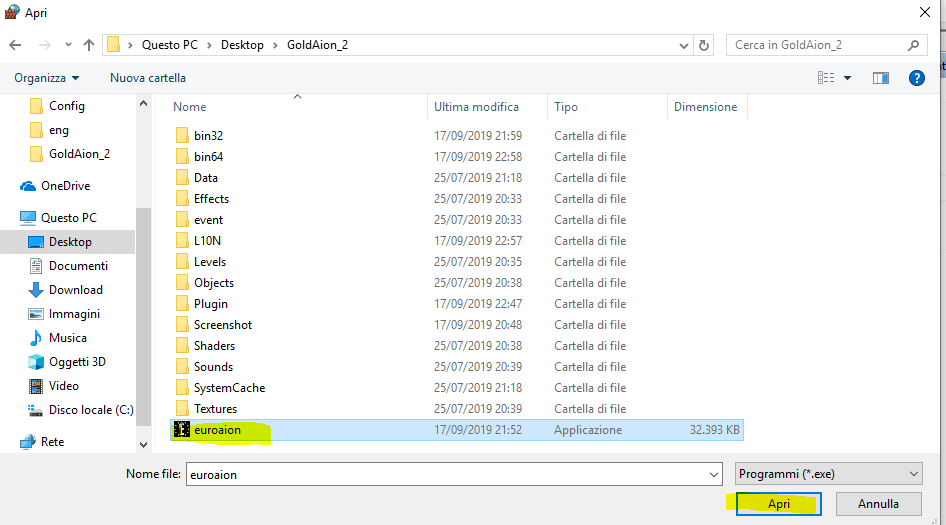Screen dimensions: 946x525
Task: Click the Back arrow navigation icon
Action: (15, 45)
